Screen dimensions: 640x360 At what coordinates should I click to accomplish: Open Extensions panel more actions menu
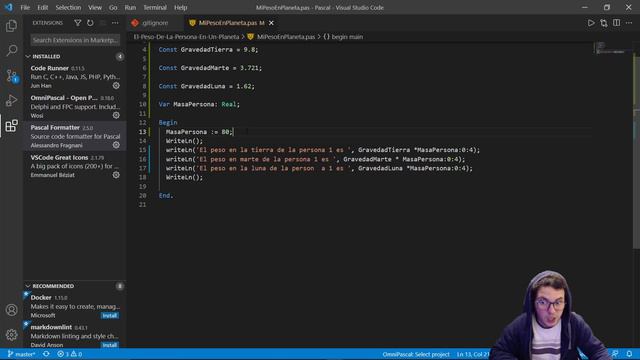[115, 23]
